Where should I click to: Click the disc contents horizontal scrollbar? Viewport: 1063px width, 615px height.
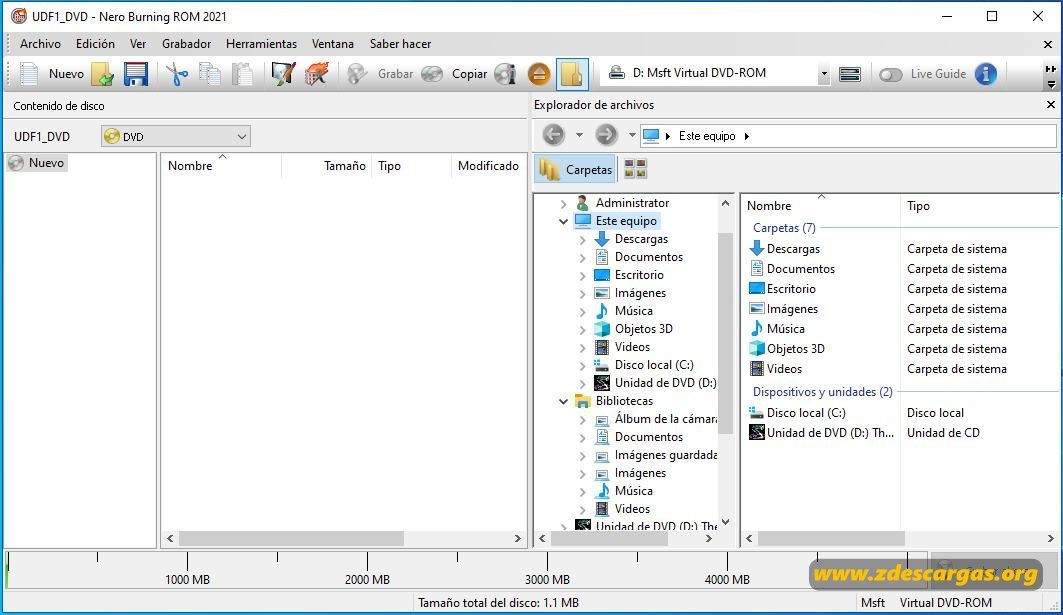coord(292,538)
